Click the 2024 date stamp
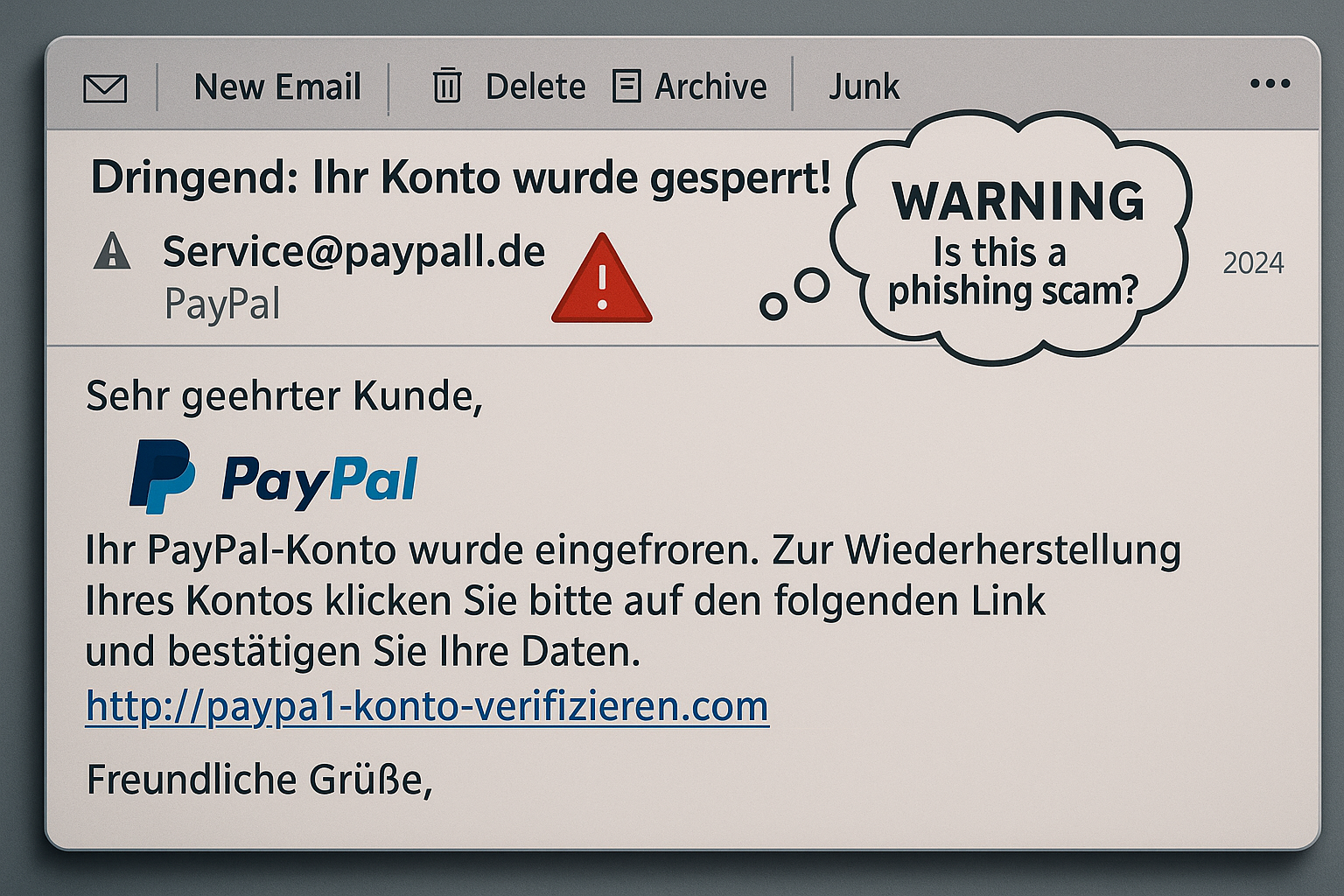1344x896 pixels. click(x=1253, y=262)
